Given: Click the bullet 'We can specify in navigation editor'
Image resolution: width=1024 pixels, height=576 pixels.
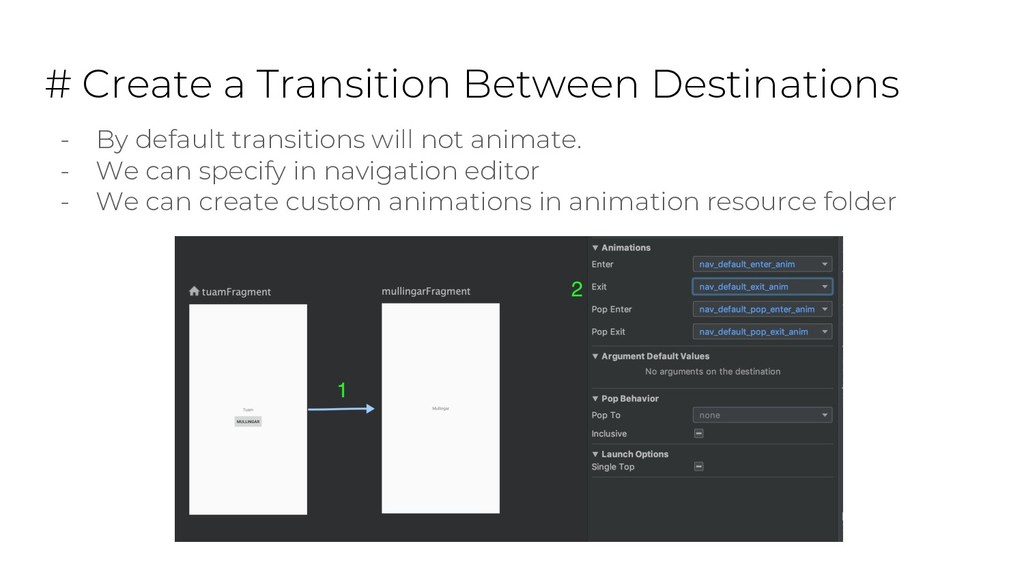Looking at the screenshot, I should pos(317,171).
